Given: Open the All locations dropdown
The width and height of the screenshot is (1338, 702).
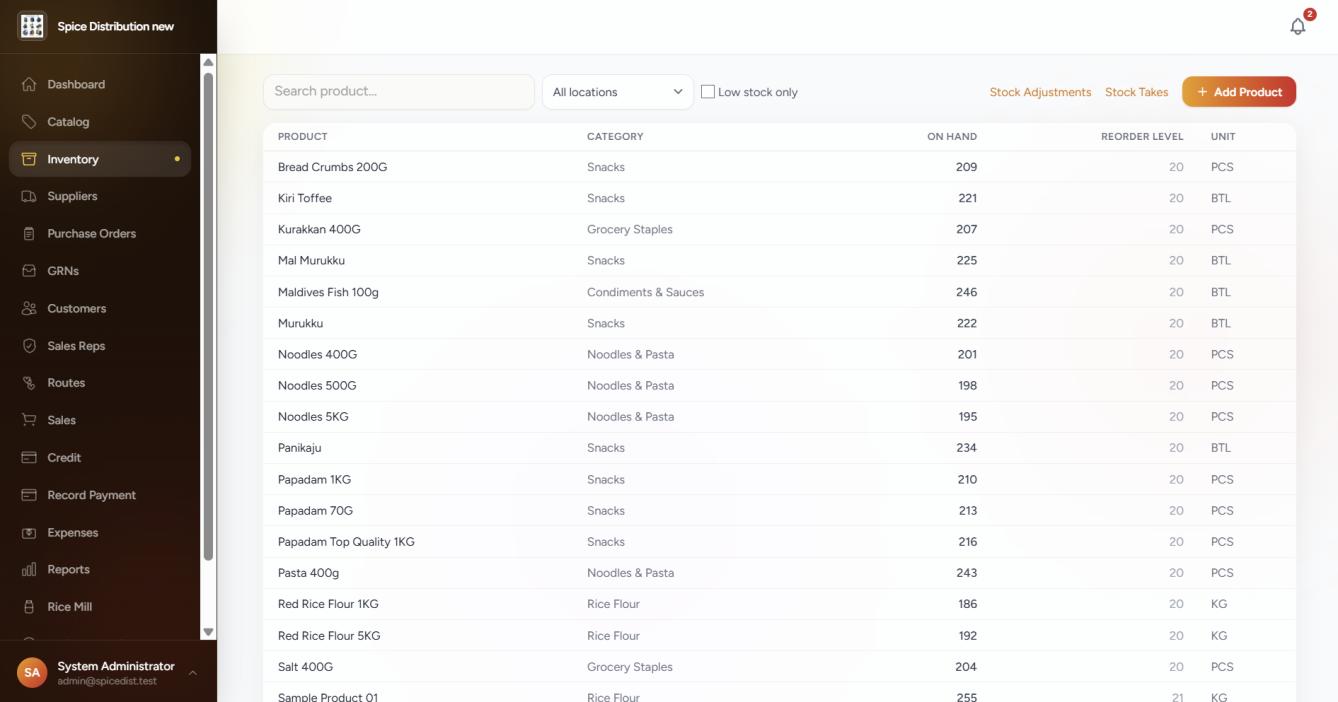Looking at the screenshot, I should tap(617, 92).
